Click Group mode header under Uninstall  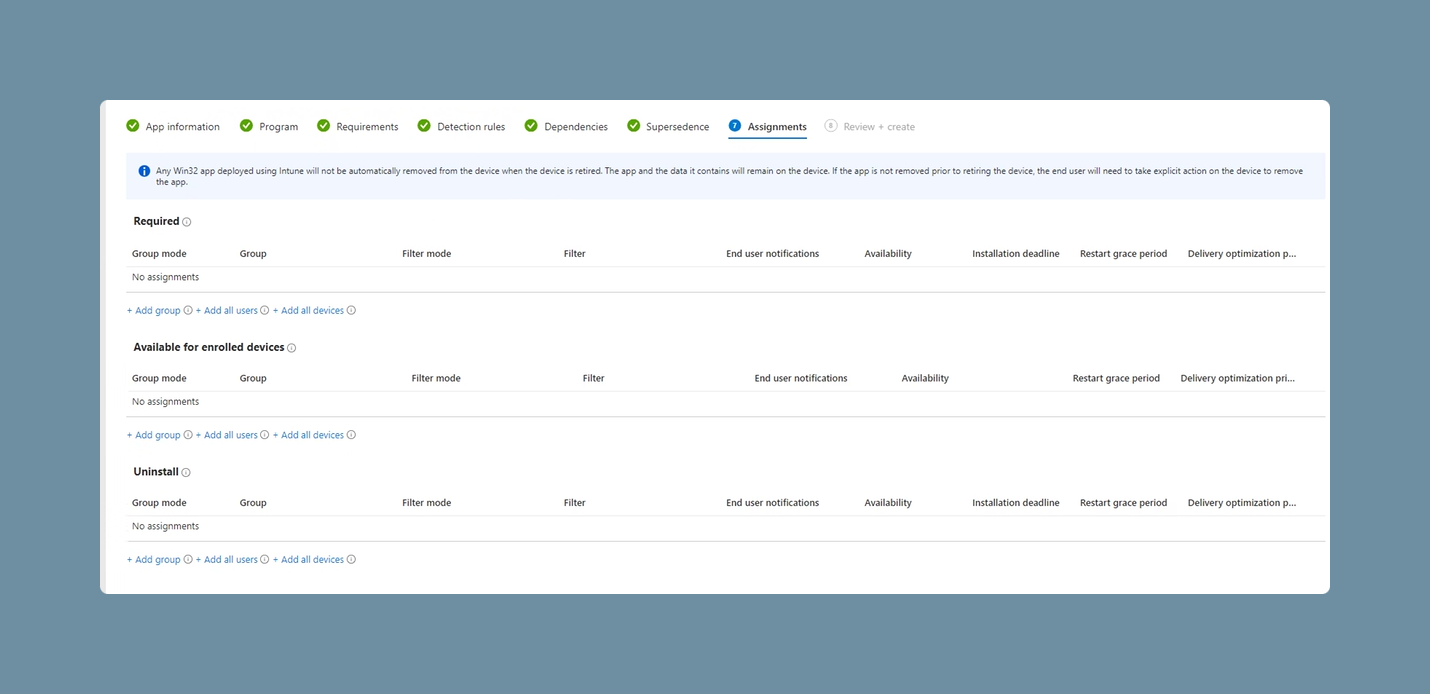159,503
